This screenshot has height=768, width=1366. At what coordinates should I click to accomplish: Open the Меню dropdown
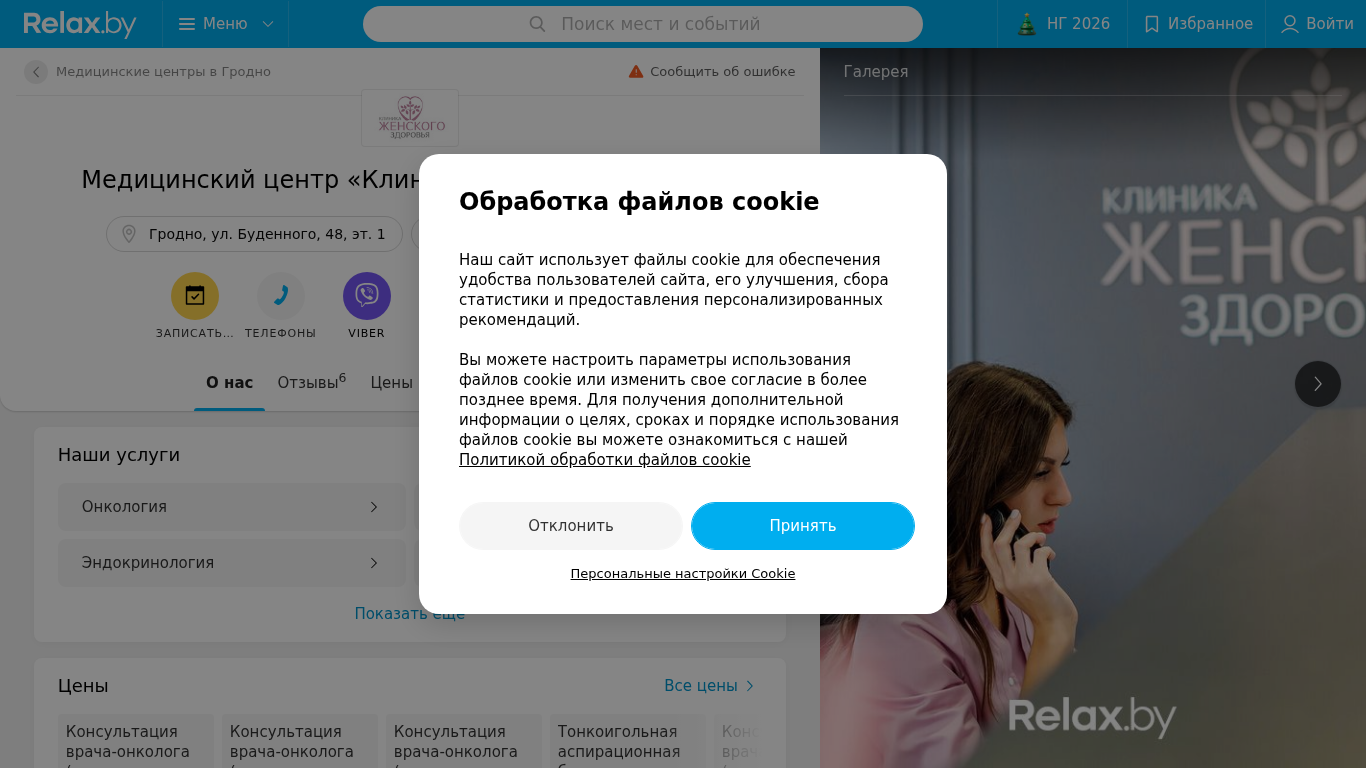(226, 24)
